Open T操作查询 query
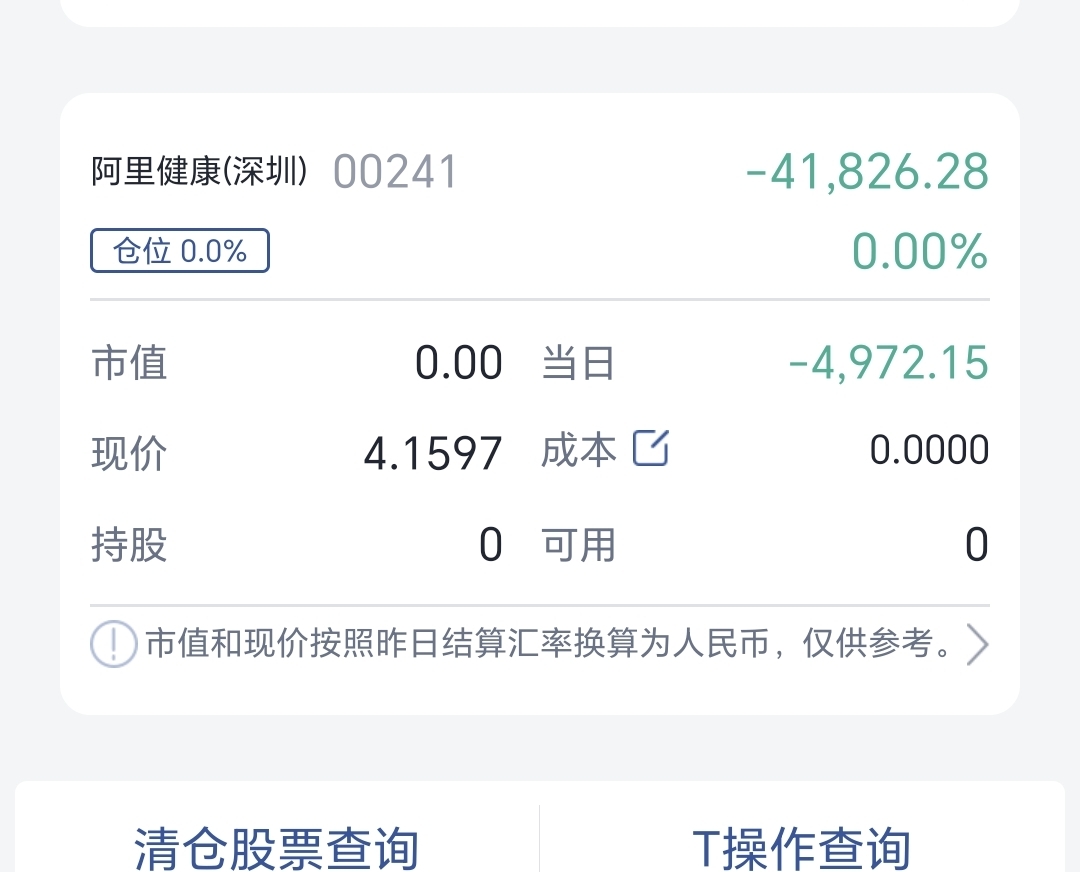The height and width of the screenshot is (872, 1080). [802, 848]
